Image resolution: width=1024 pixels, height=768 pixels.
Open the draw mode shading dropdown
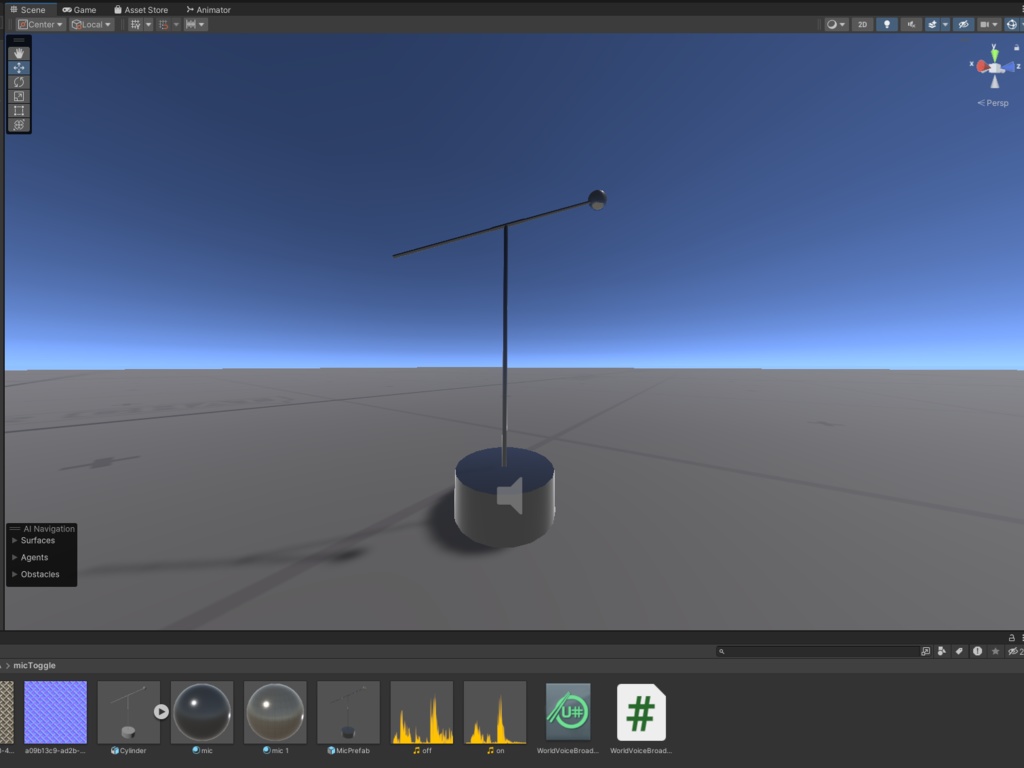click(835, 24)
